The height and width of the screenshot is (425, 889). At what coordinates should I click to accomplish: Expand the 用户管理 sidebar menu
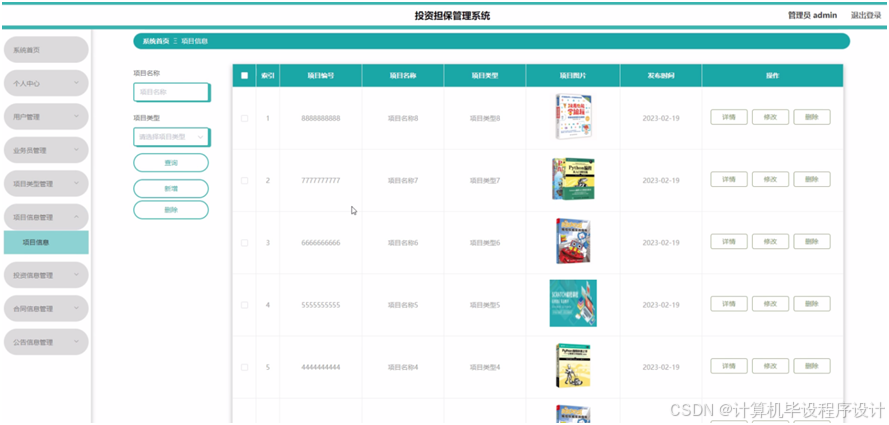[x=46, y=117]
